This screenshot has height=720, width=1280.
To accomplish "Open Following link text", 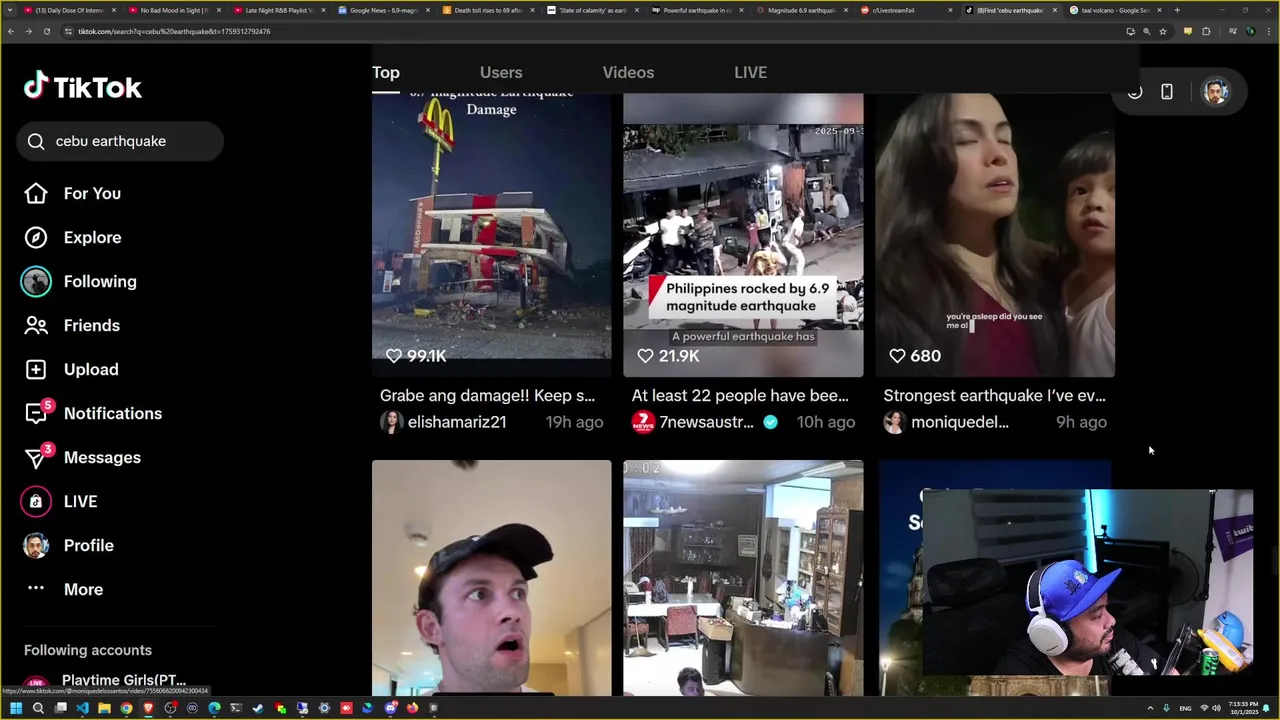I will (x=100, y=281).
